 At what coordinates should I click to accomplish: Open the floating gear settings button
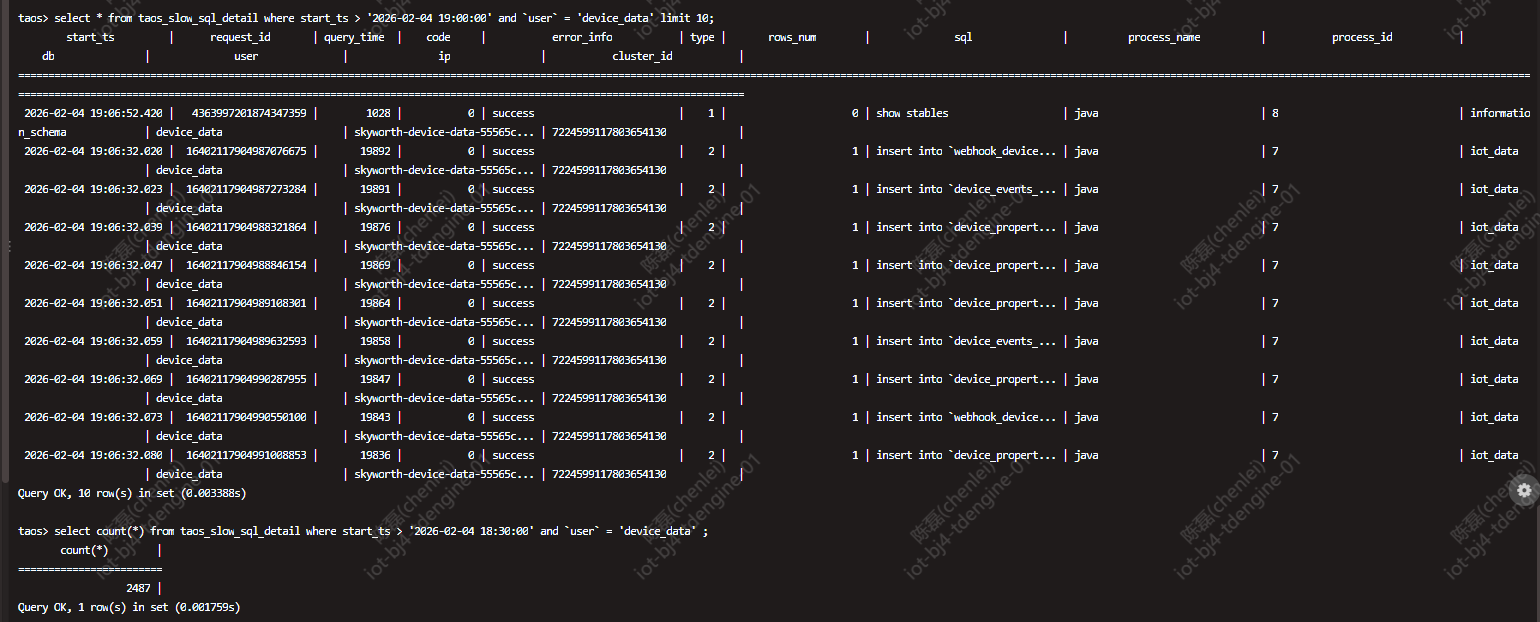(x=1524, y=490)
